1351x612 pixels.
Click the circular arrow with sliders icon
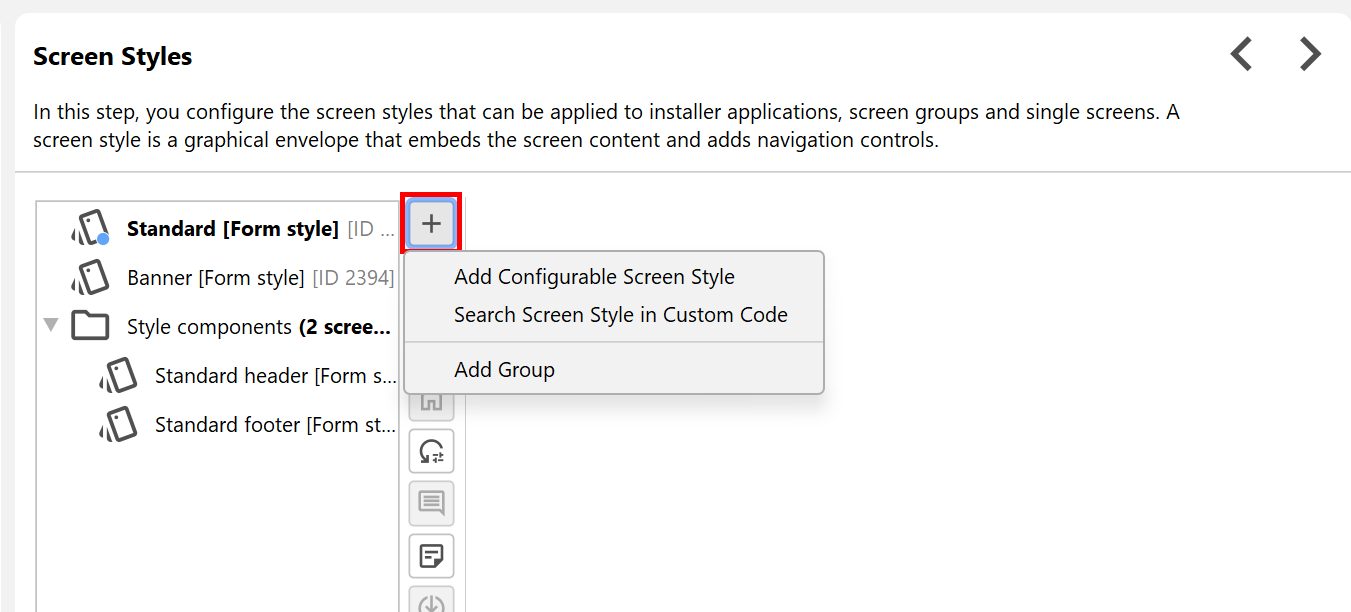pos(431,452)
